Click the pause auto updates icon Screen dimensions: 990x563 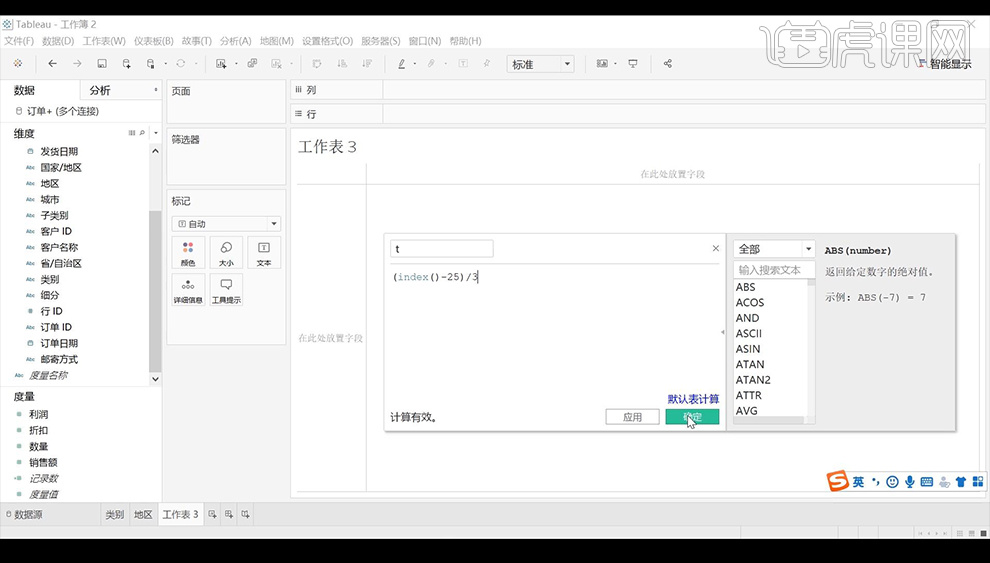150,64
